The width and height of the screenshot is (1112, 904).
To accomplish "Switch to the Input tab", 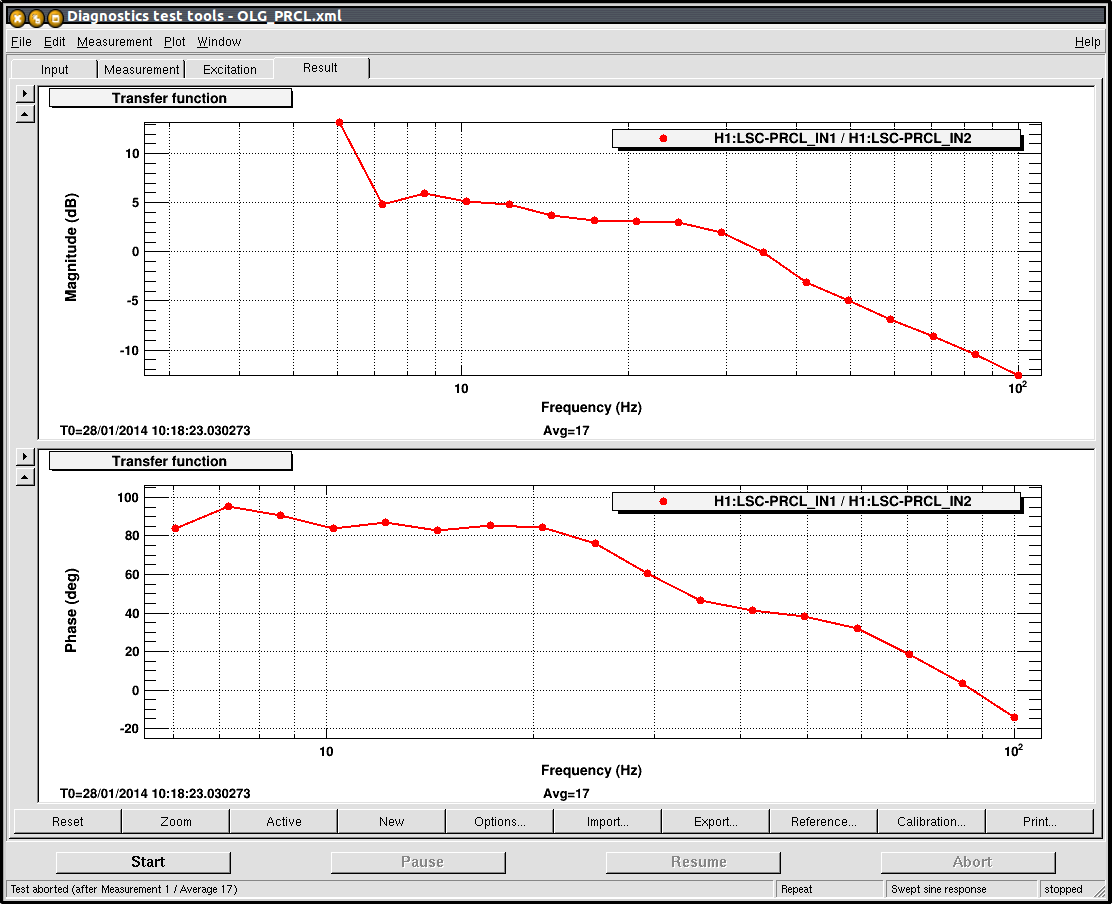I will point(55,69).
